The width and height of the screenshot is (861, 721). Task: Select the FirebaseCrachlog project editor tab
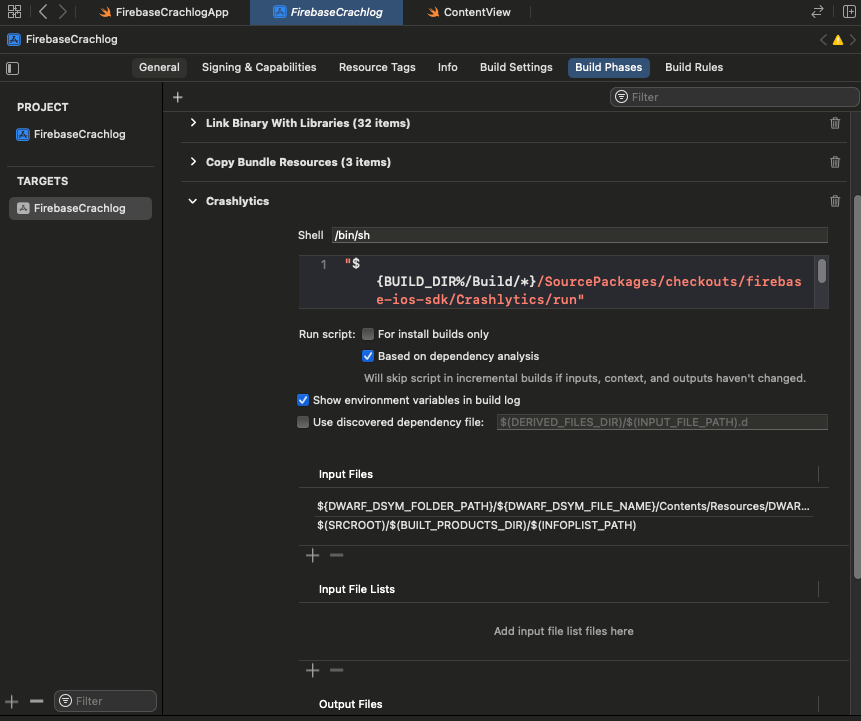tap(327, 12)
